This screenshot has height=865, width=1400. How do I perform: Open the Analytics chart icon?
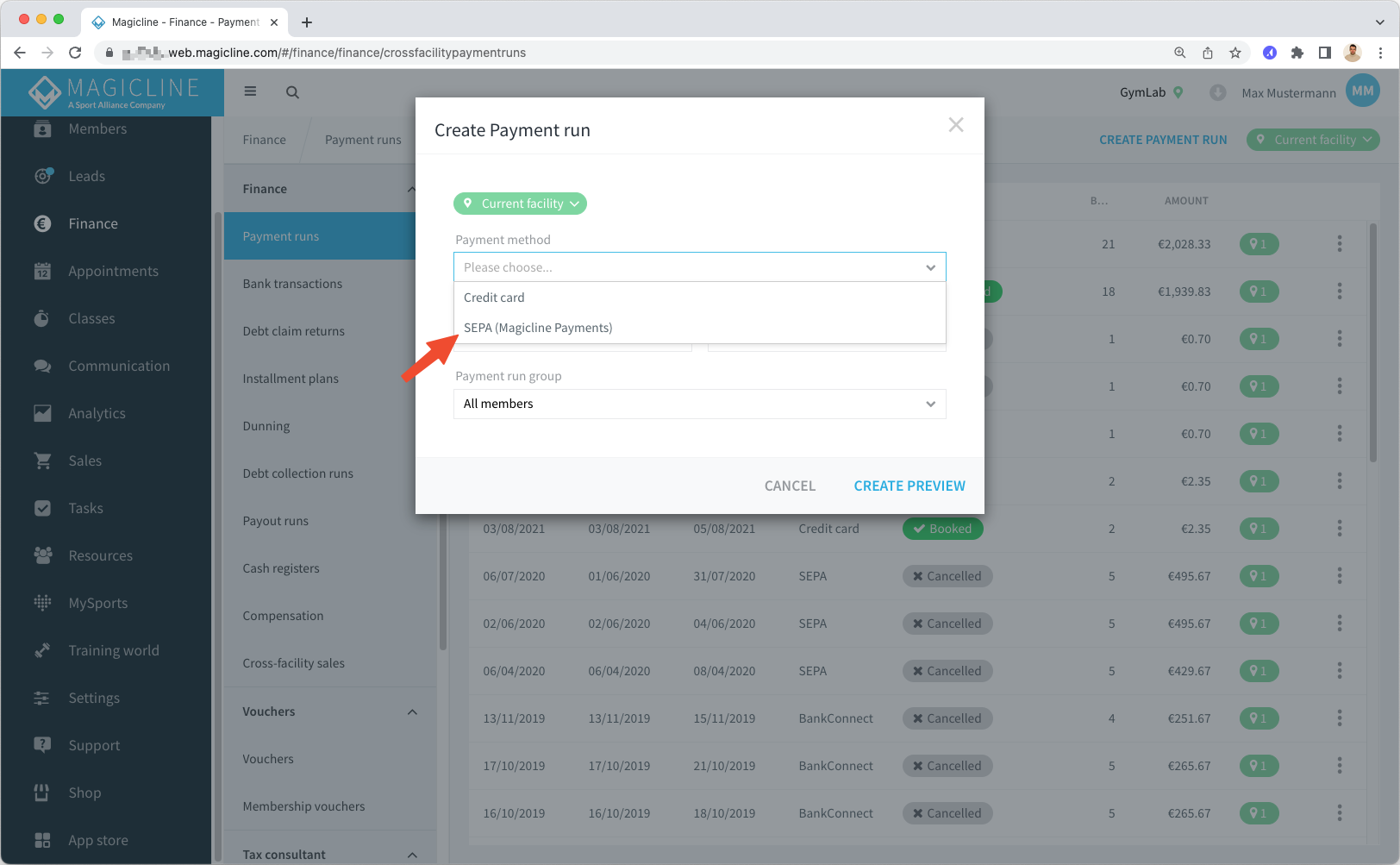pyautogui.click(x=42, y=413)
